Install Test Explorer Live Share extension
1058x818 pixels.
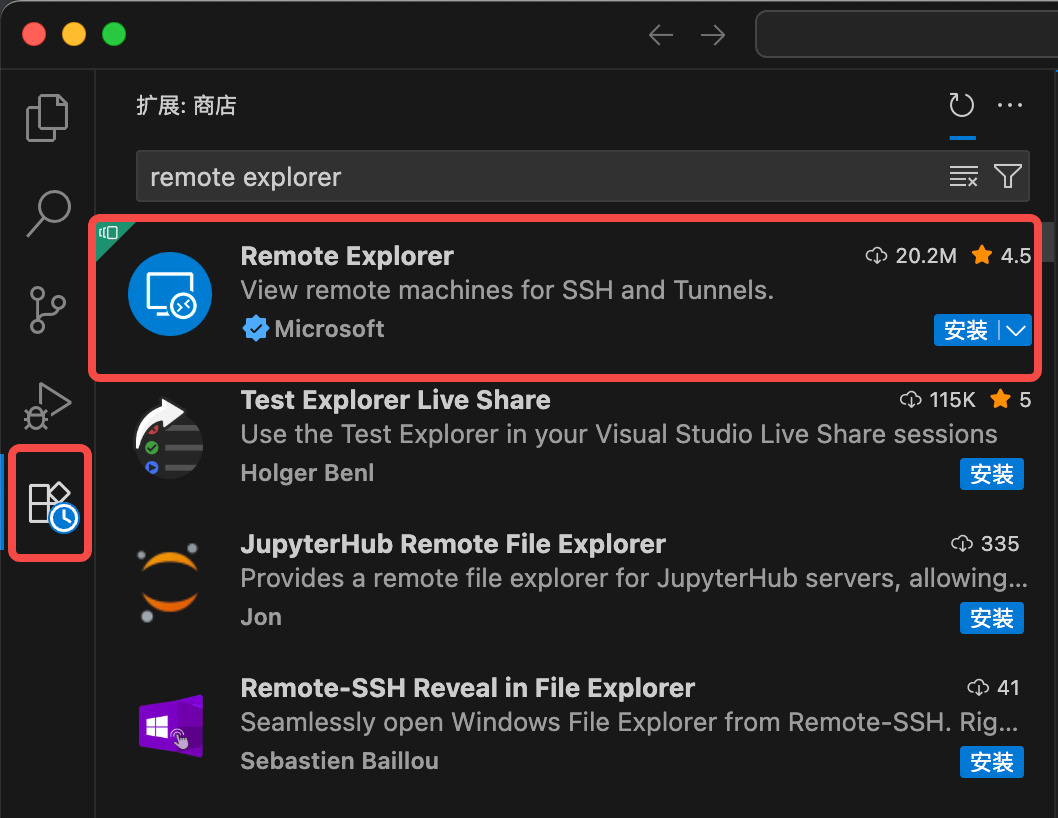click(x=991, y=474)
